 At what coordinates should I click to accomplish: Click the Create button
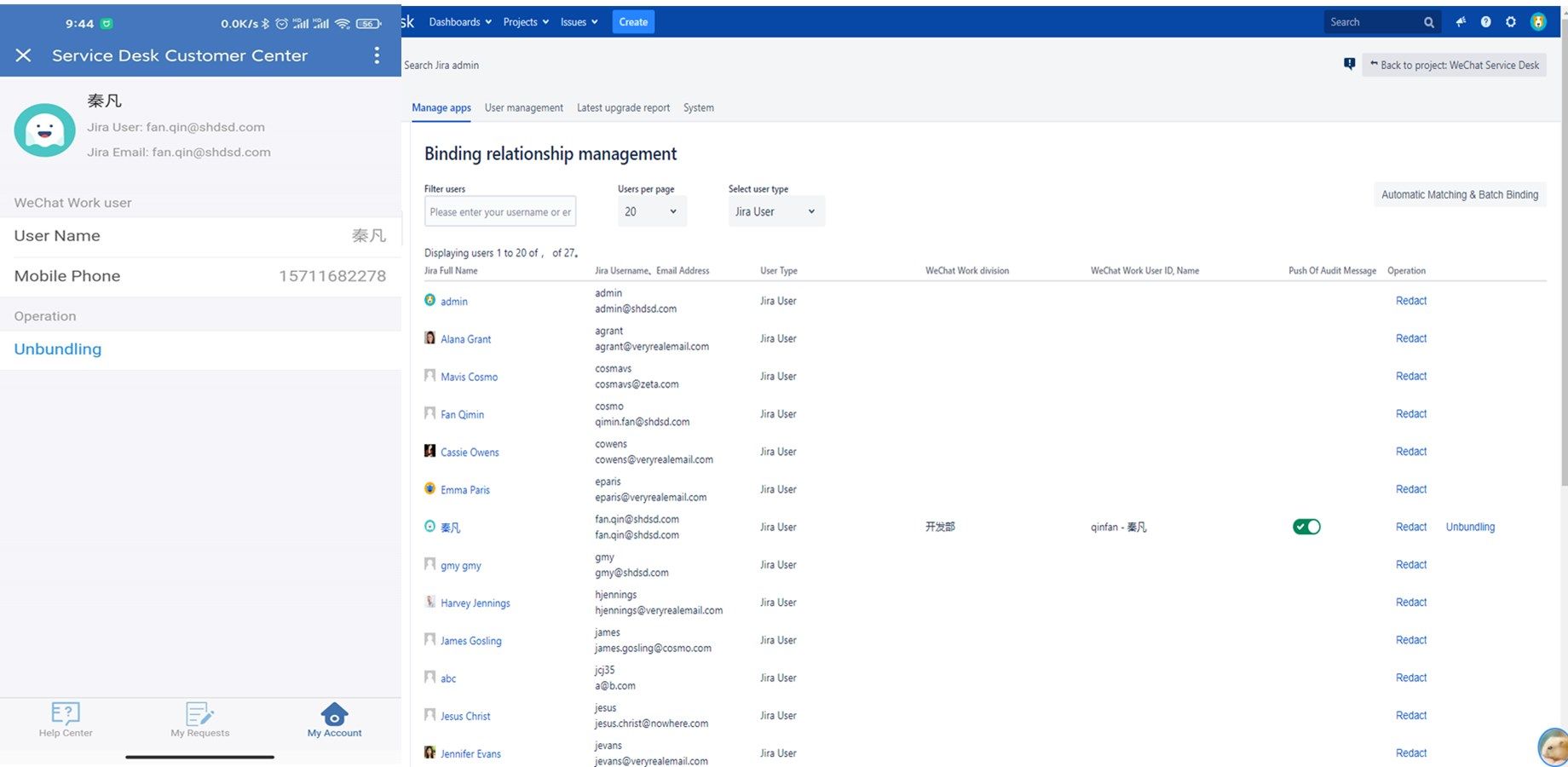(633, 22)
